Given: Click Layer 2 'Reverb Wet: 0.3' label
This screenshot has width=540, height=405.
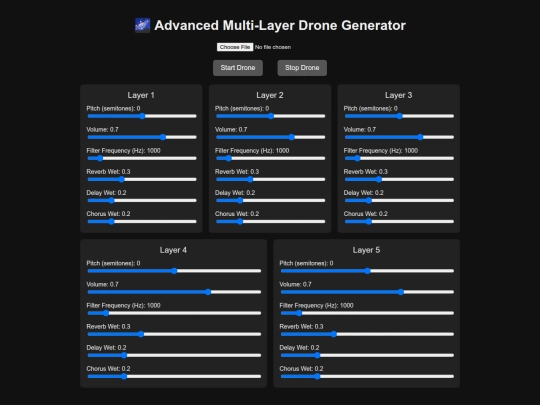Looking at the screenshot, I should [237, 172].
